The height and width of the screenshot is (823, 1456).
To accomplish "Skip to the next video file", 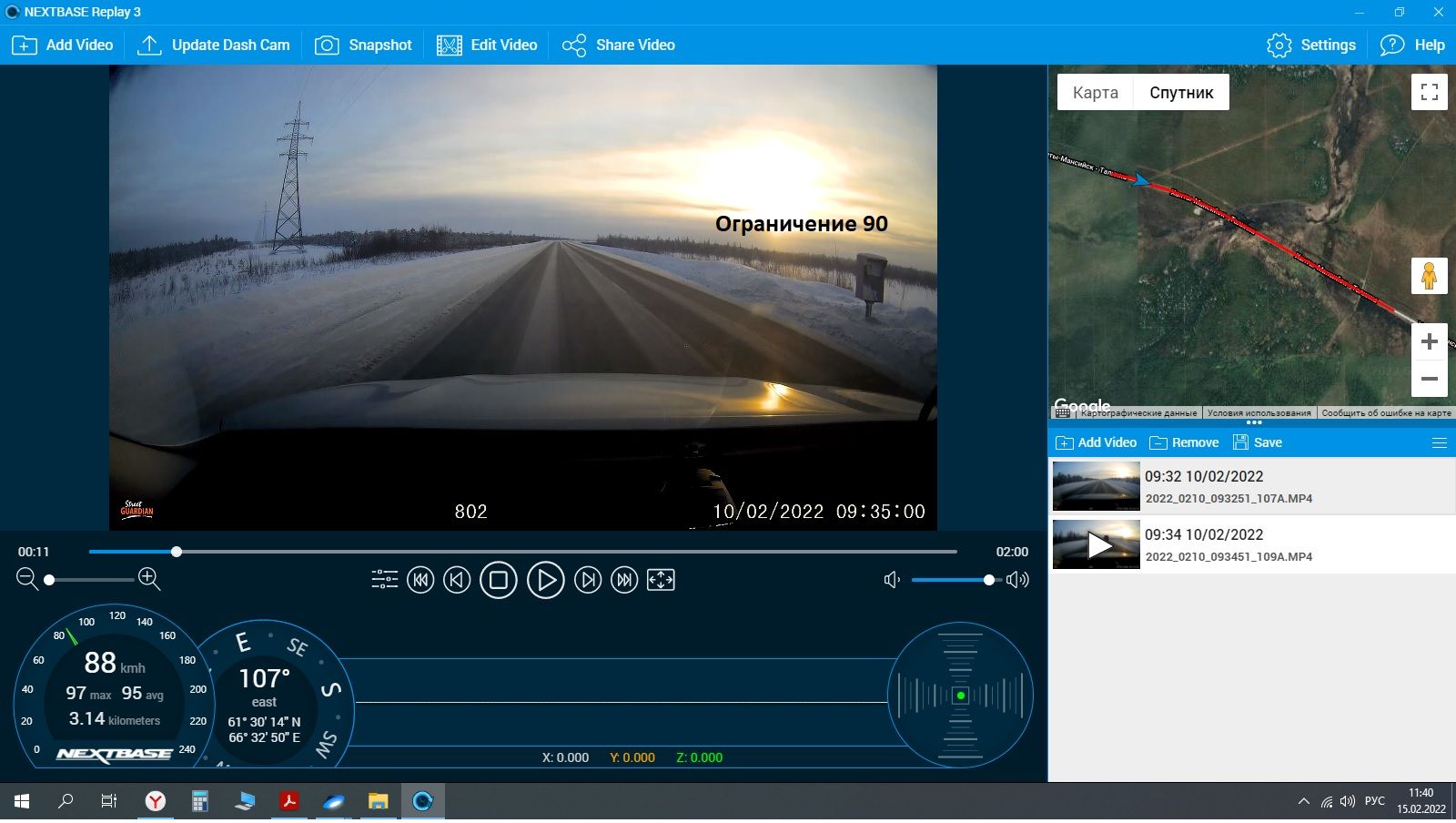I will [624, 580].
